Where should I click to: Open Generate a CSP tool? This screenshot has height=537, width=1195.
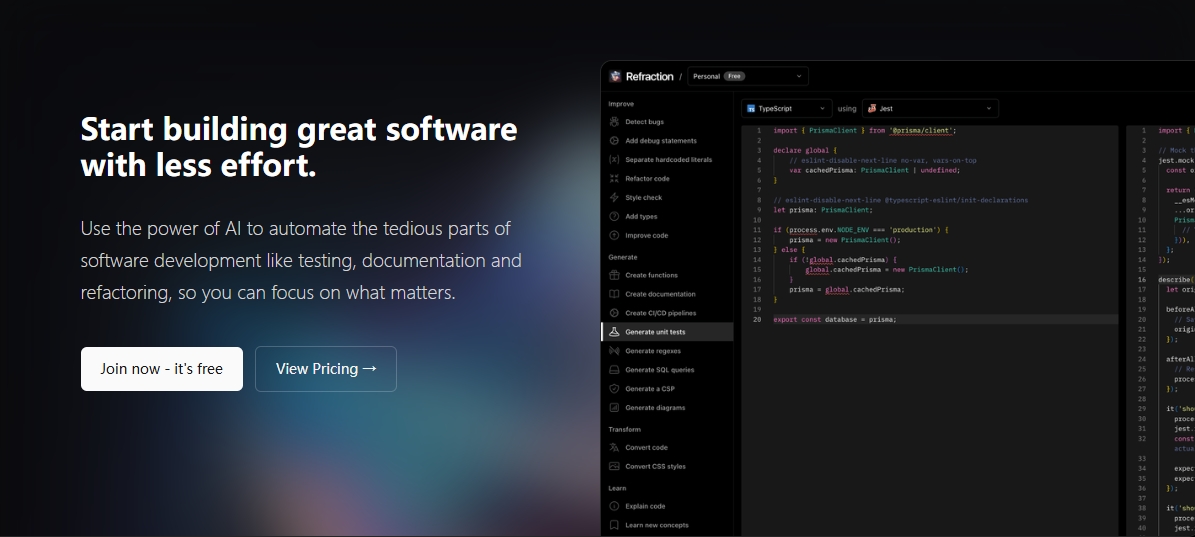tap(668, 388)
